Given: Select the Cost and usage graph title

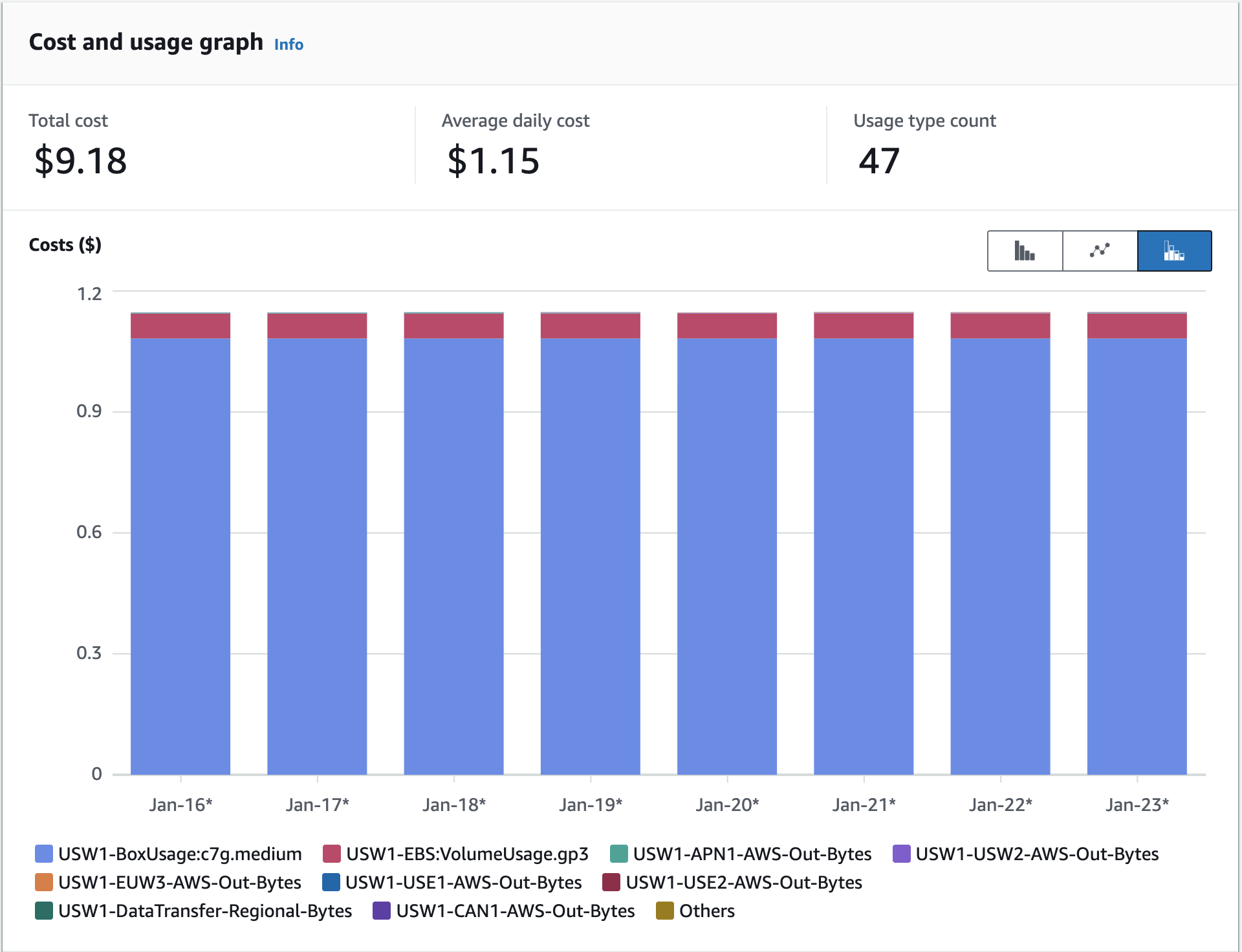Looking at the screenshot, I should click(x=146, y=43).
